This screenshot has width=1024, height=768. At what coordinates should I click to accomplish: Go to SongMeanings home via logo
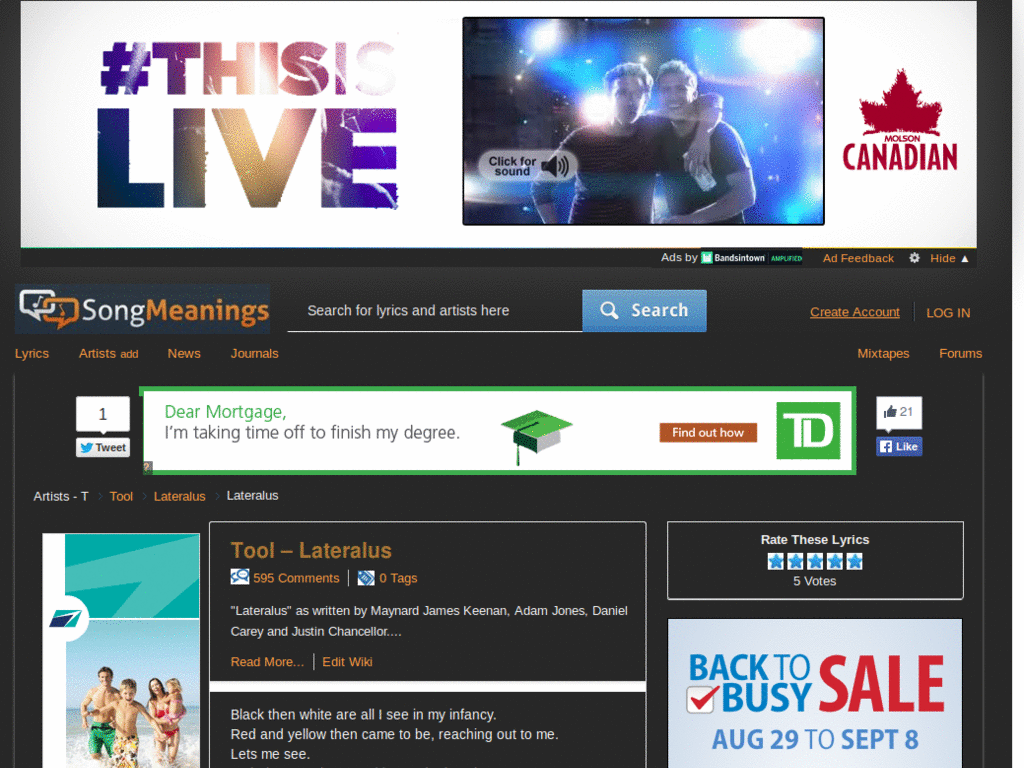coord(143,310)
